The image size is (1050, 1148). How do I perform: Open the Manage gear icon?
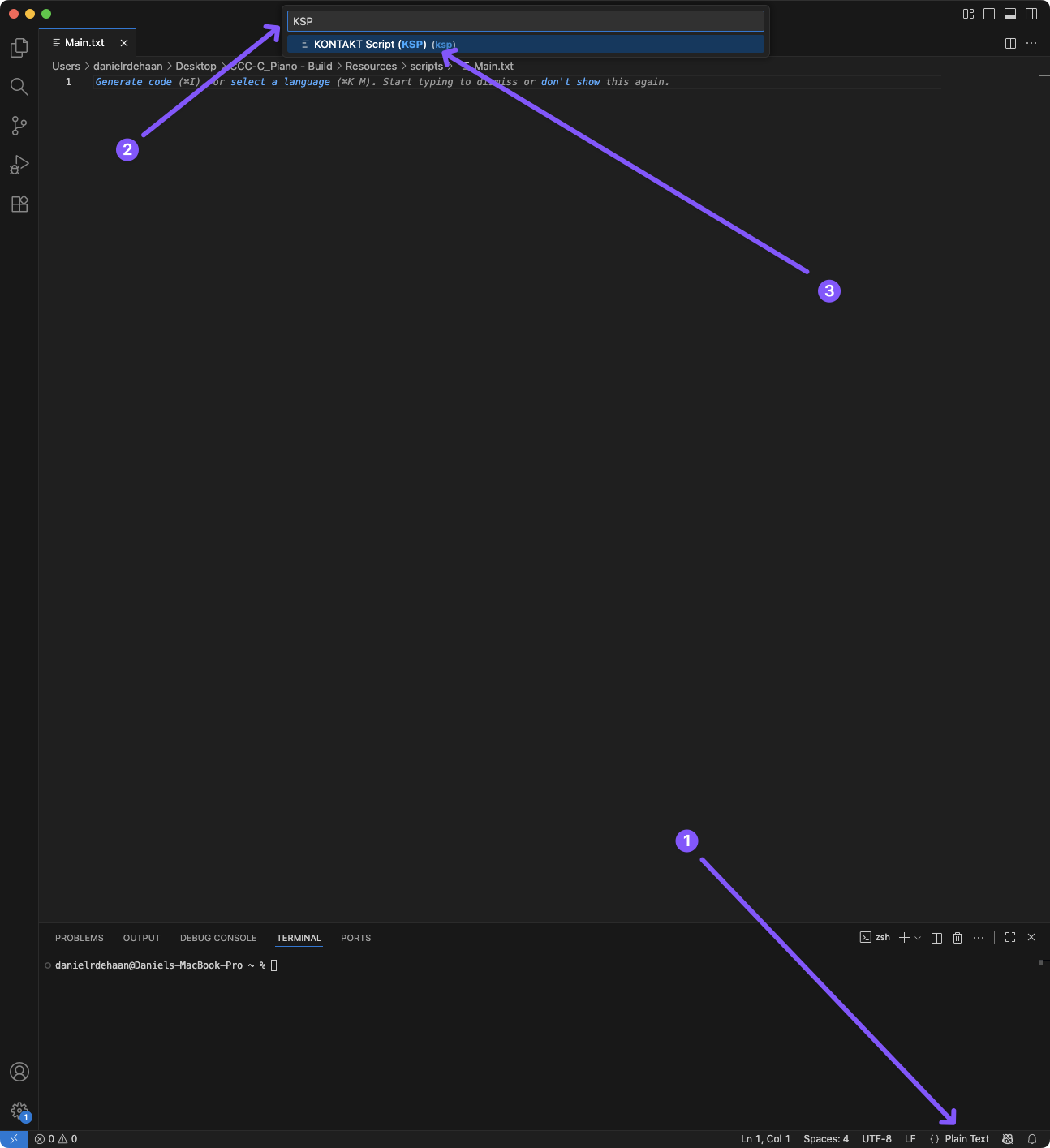coord(19,1111)
